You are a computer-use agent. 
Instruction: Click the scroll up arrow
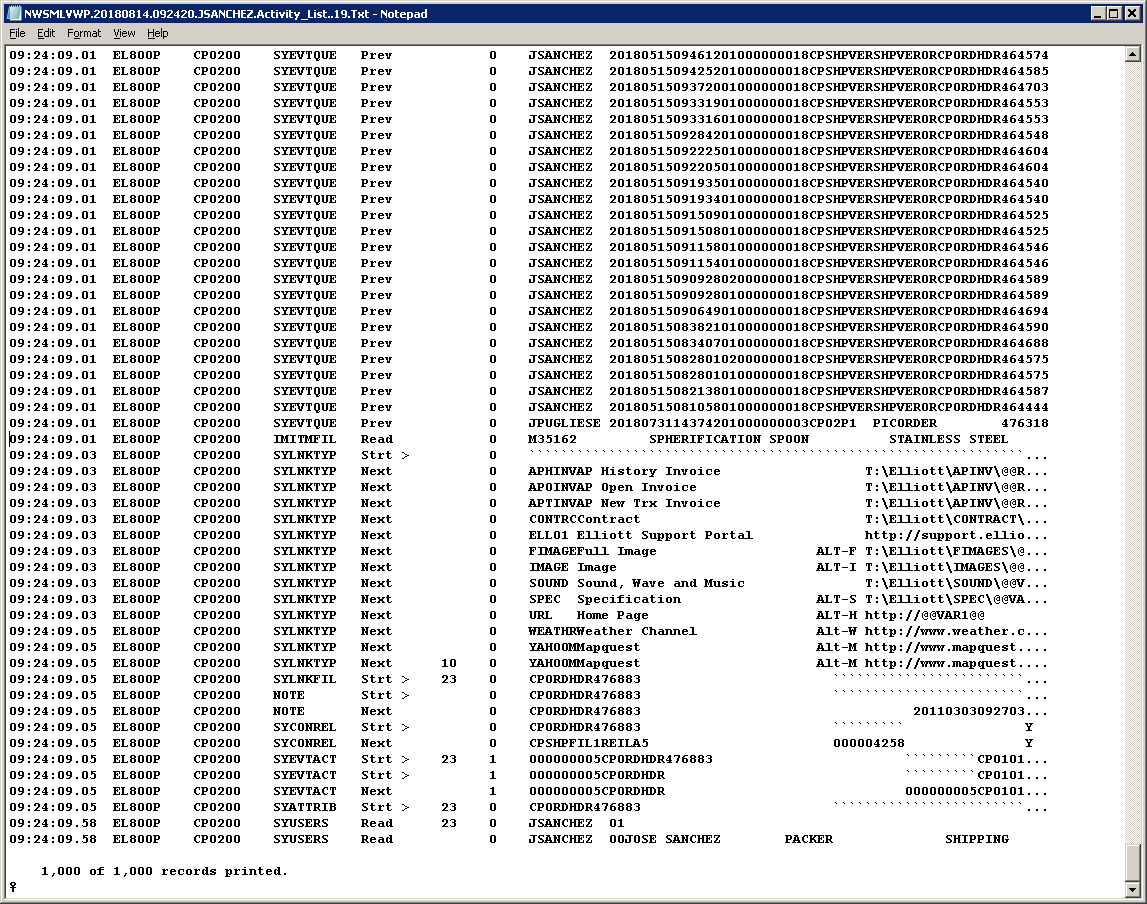pos(1132,54)
